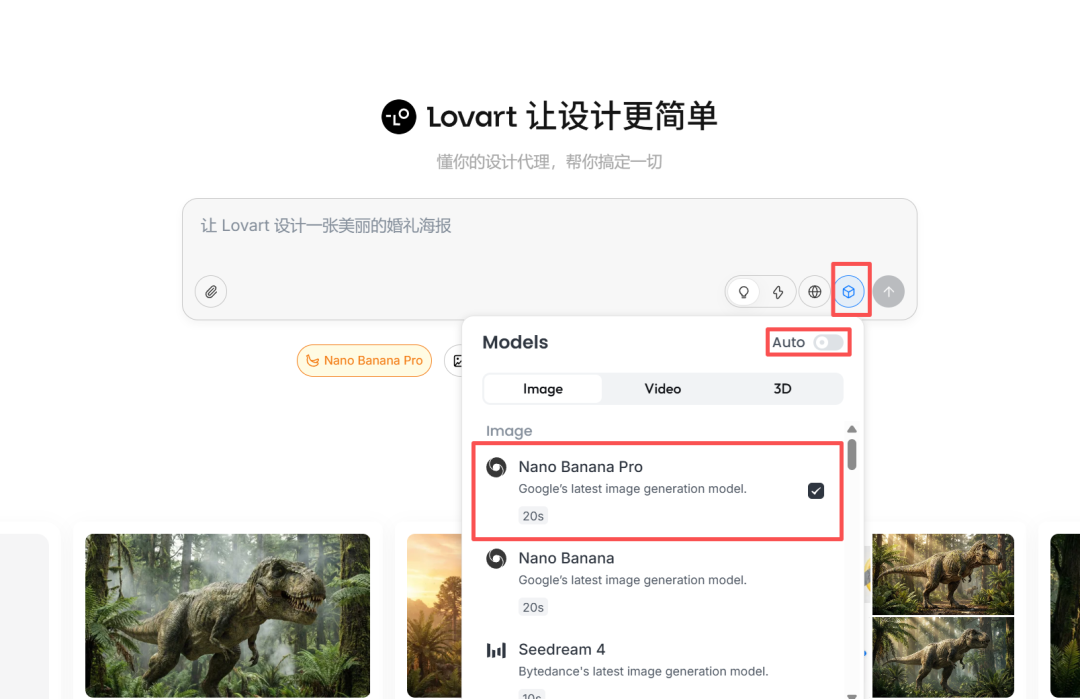Click the Lovart logo icon
This screenshot has width=1080, height=699.
tap(398, 117)
